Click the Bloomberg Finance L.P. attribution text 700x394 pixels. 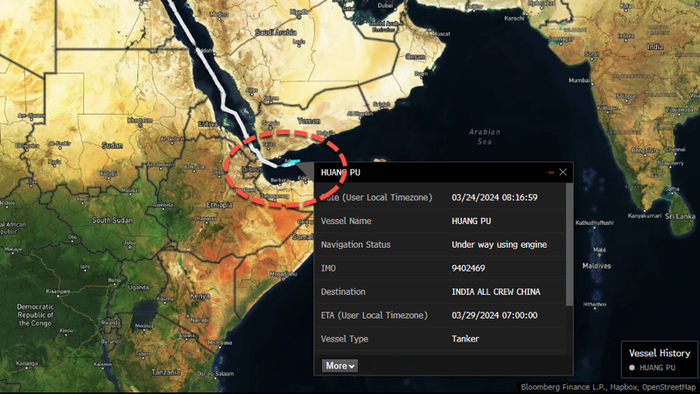point(564,387)
